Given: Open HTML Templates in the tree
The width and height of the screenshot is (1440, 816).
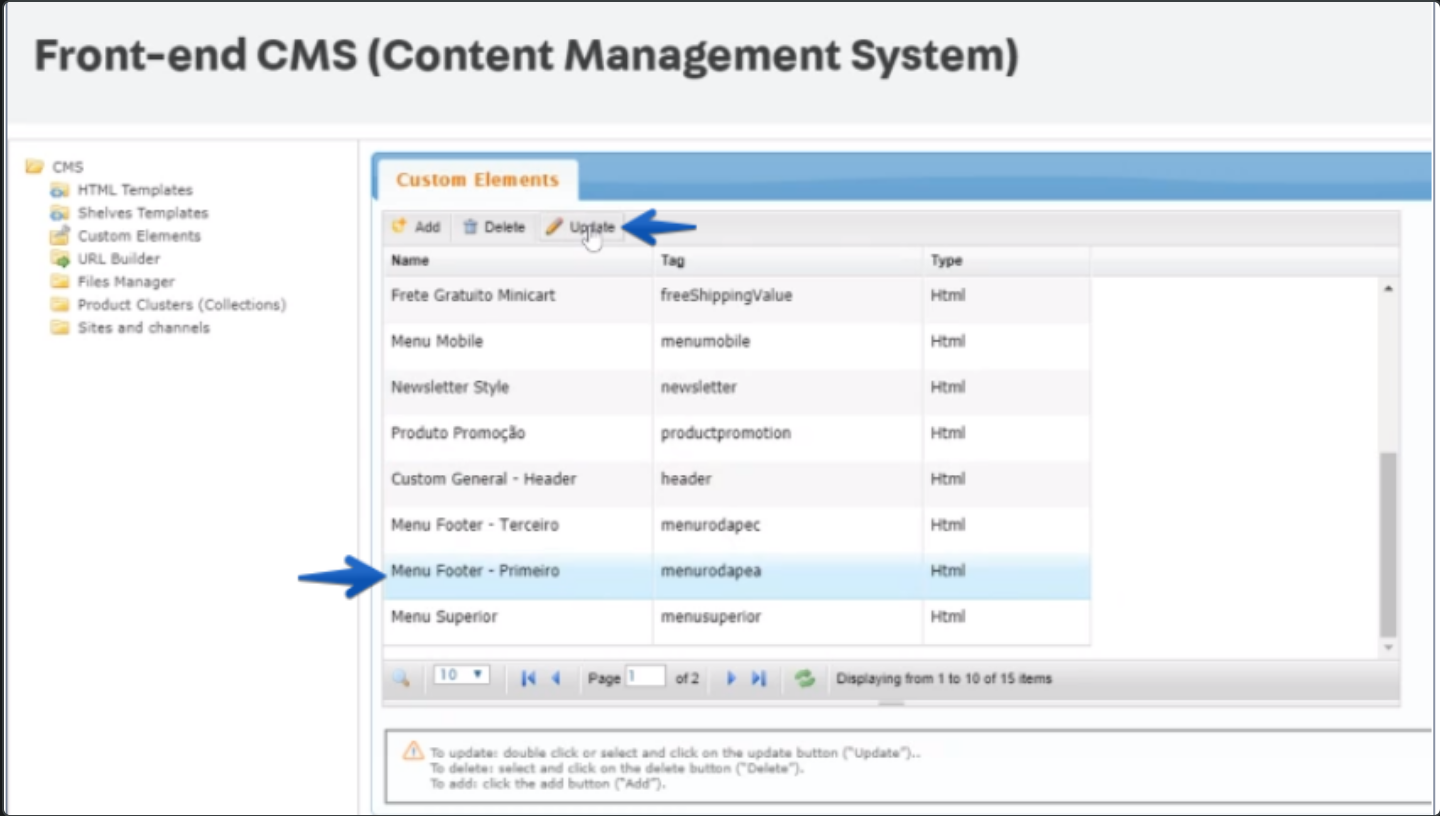Looking at the screenshot, I should tap(135, 190).
